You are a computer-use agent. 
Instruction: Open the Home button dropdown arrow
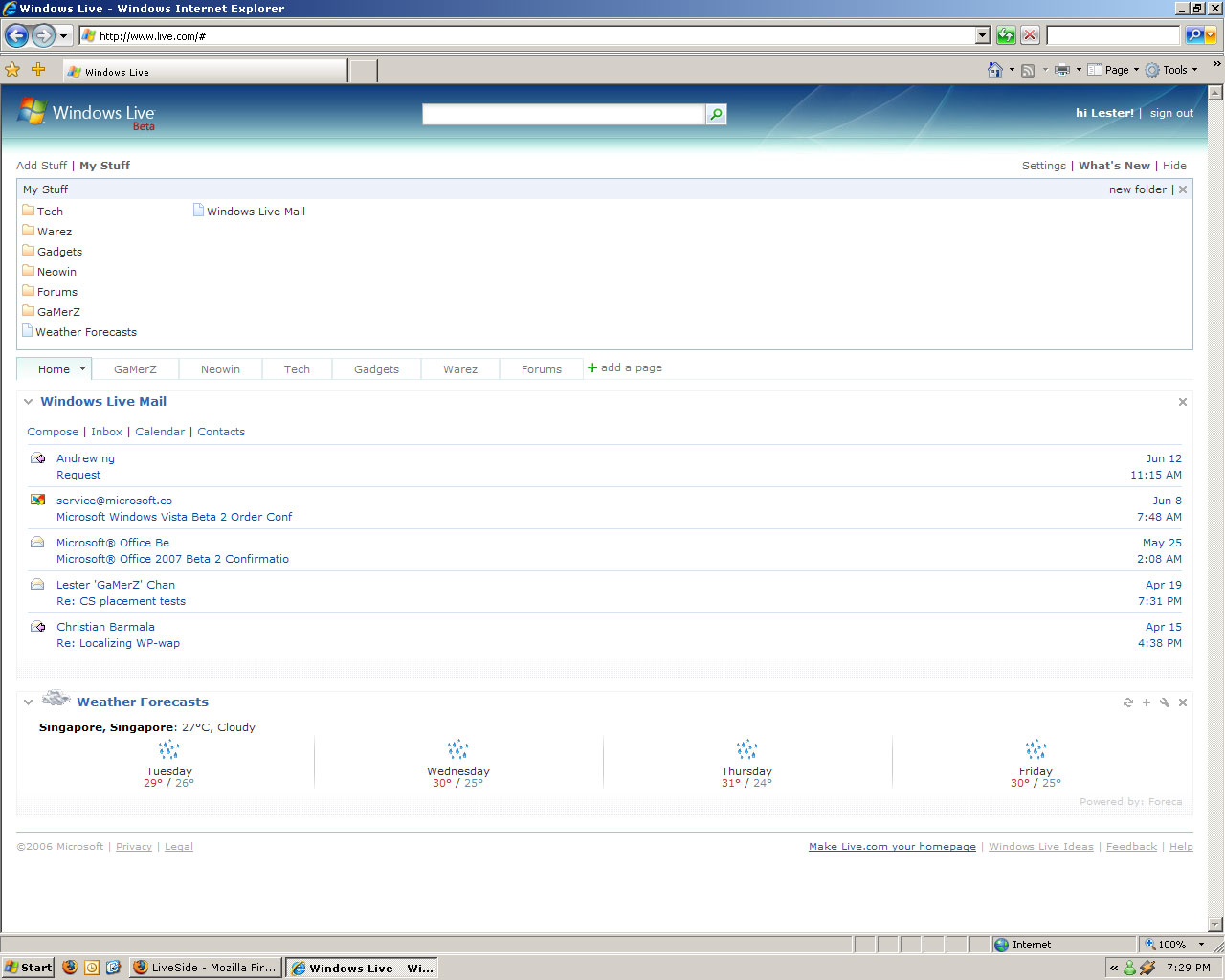click(x=1012, y=69)
